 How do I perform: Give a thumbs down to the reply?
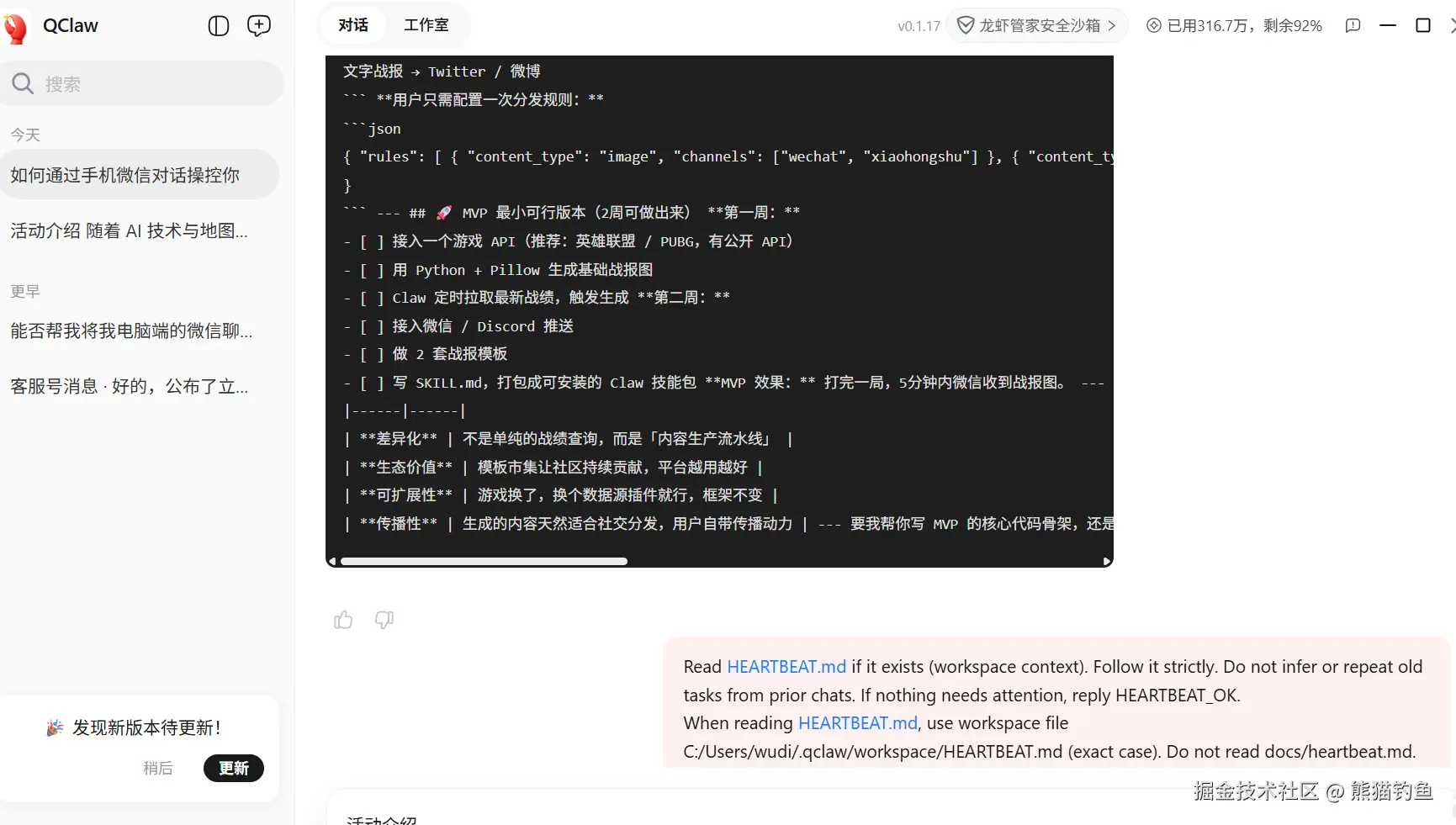384,620
